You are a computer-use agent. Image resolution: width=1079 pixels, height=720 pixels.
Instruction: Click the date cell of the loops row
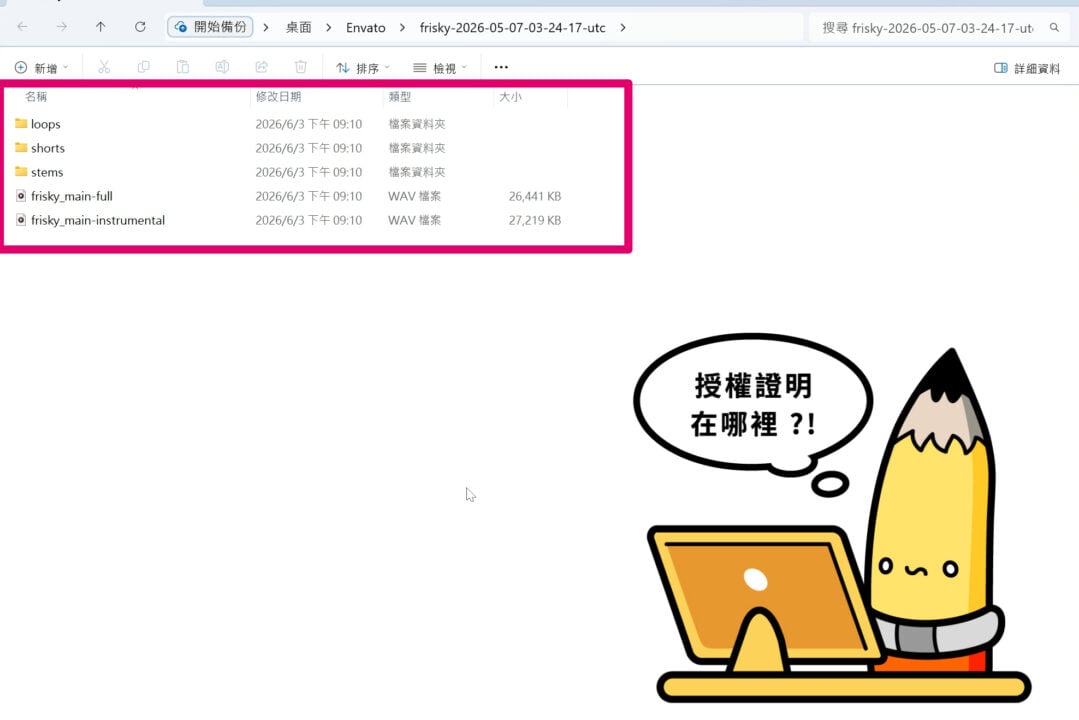tap(308, 124)
